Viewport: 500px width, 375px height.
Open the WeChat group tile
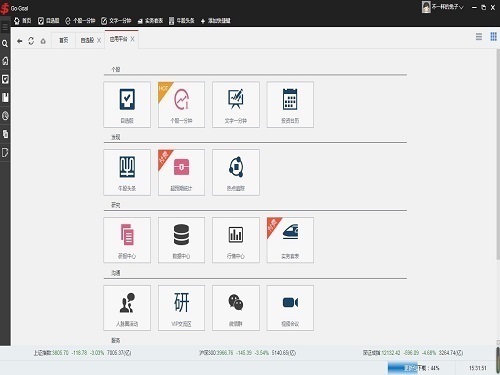click(x=236, y=308)
